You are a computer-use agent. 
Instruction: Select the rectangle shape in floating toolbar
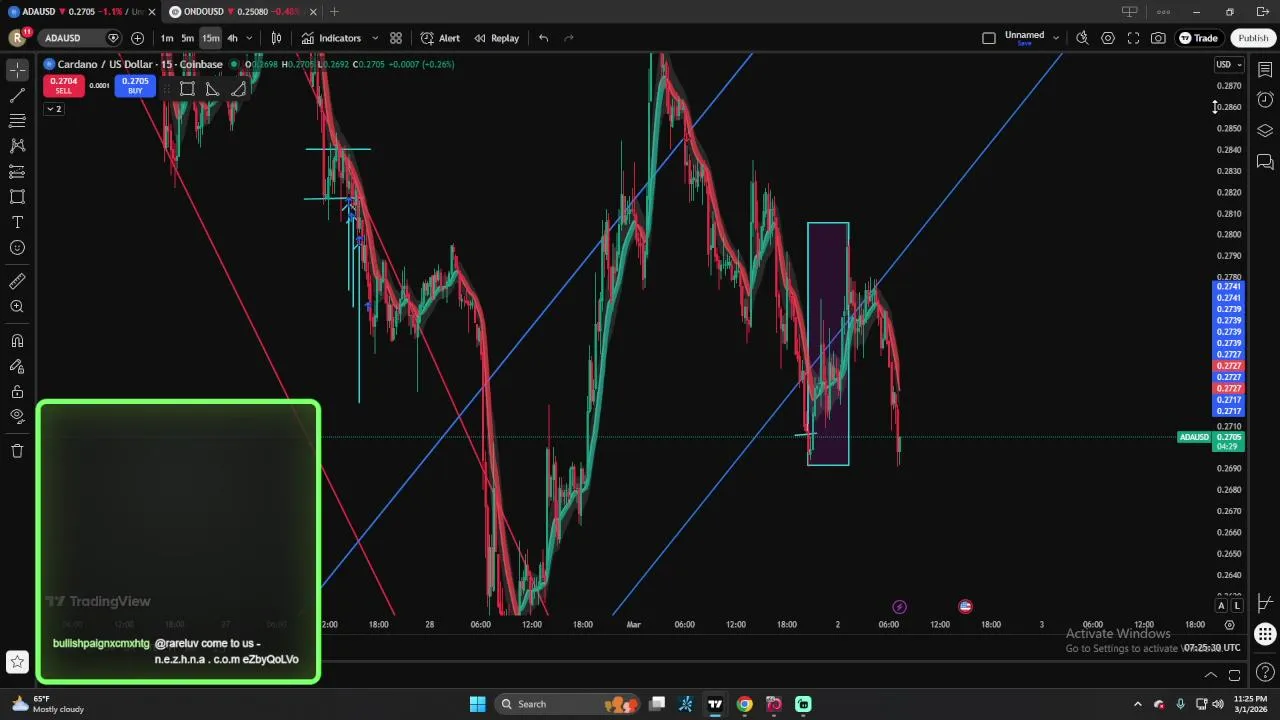(187, 89)
